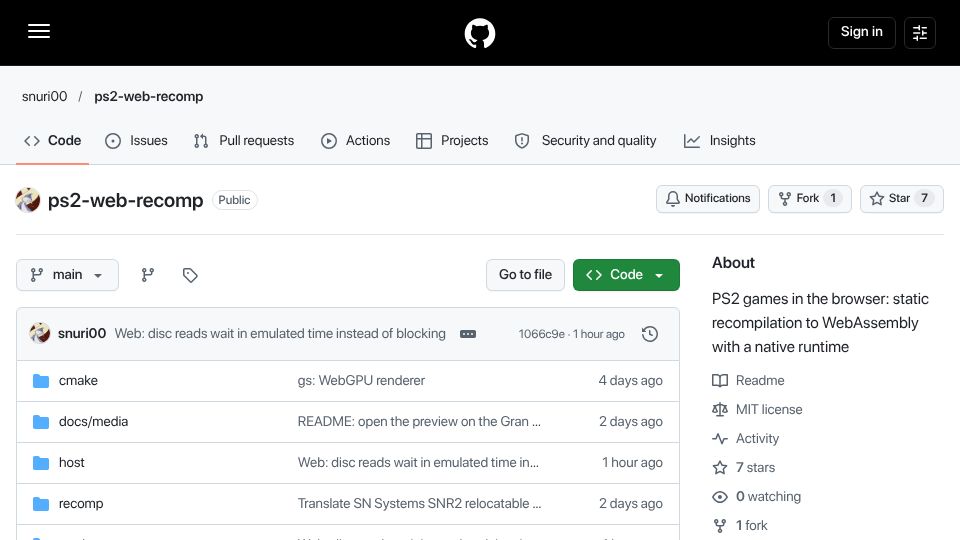This screenshot has height=540, width=960.
Task: Open the recomp folder
Action: (x=81, y=504)
